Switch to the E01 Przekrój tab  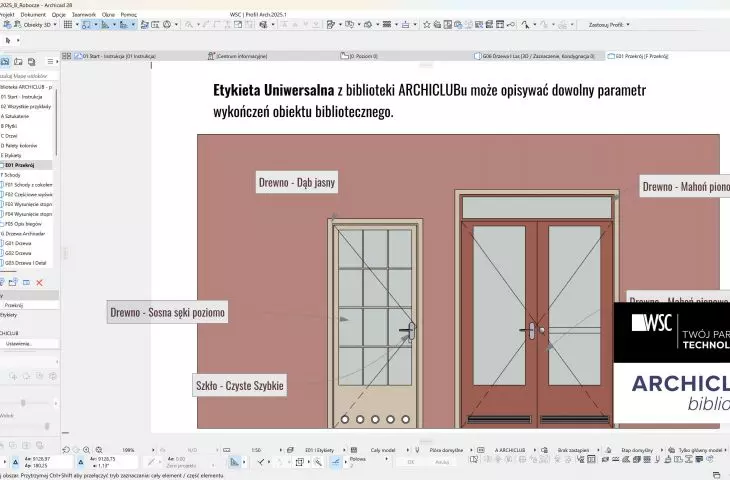click(638, 56)
